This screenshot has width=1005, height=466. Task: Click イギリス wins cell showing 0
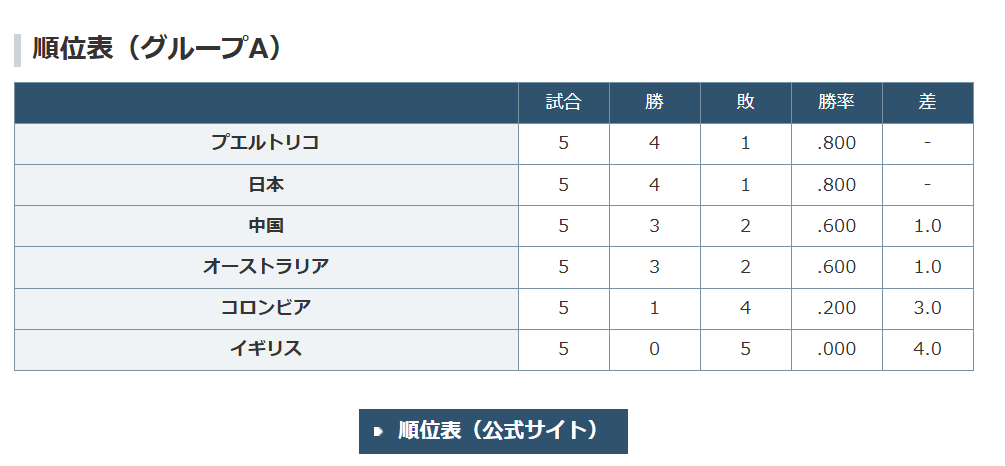click(x=654, y=349)
